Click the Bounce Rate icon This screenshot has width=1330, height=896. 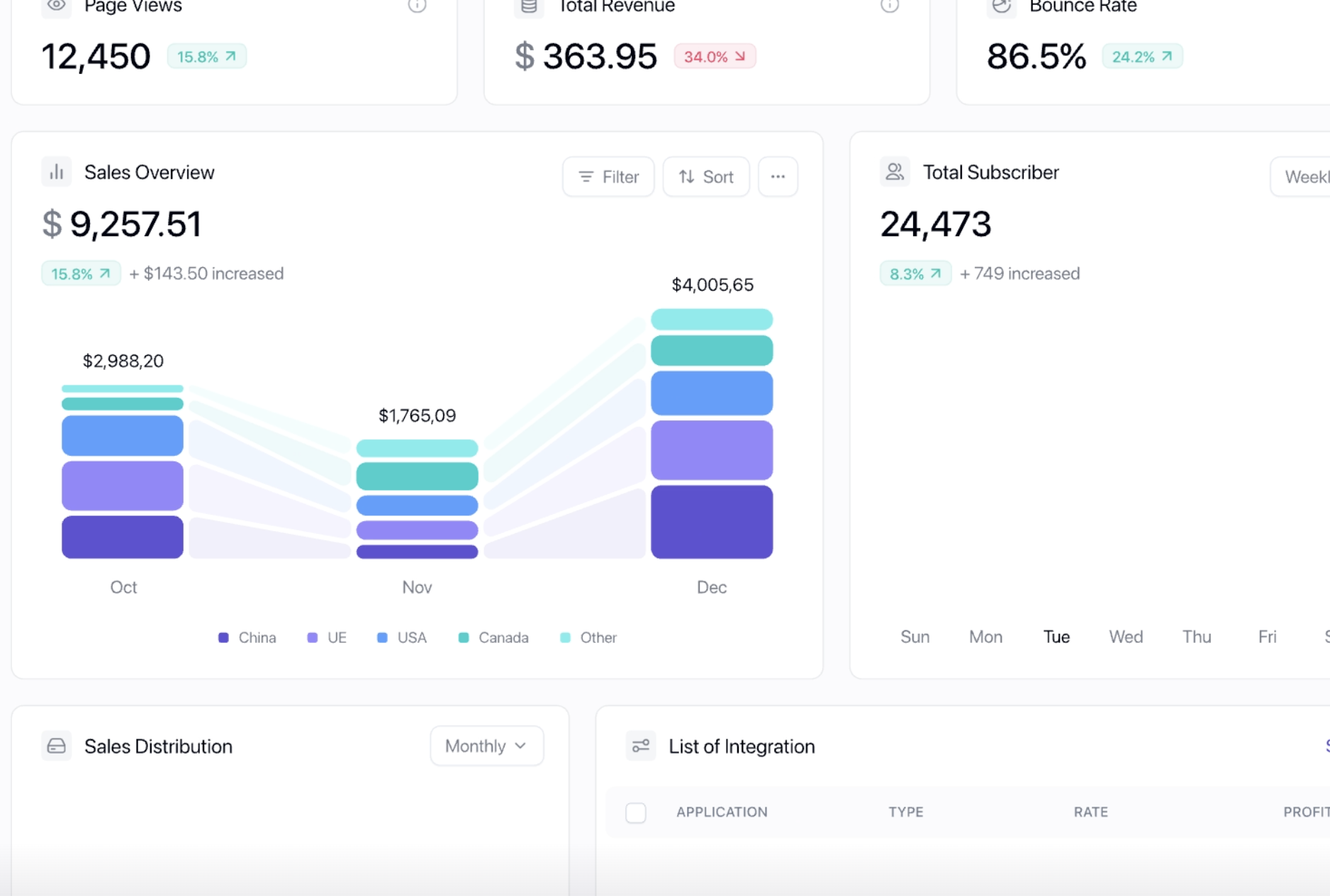1001,6
